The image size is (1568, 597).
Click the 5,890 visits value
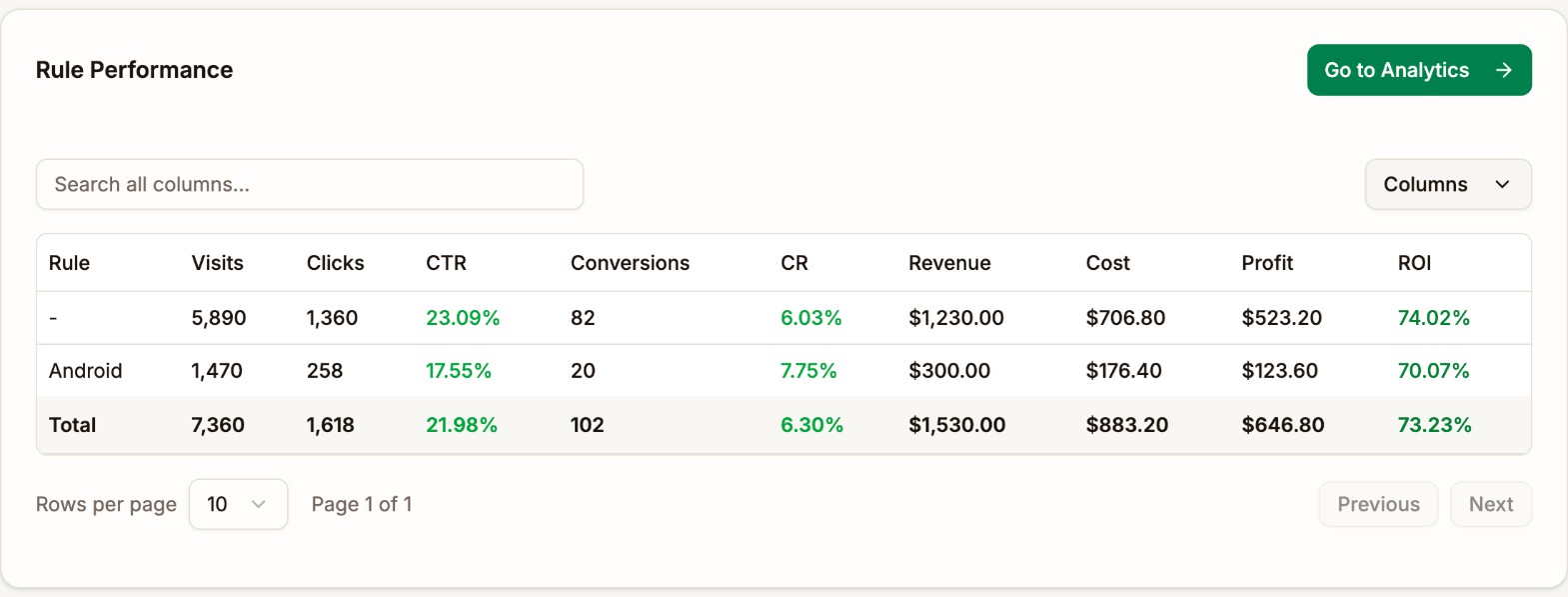click(218, 318)
